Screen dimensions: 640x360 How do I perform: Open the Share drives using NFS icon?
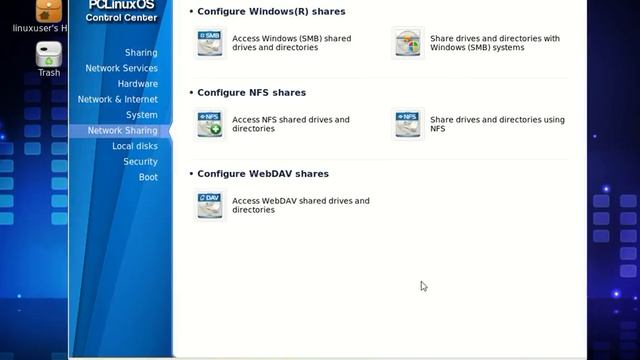pos(408,124)
